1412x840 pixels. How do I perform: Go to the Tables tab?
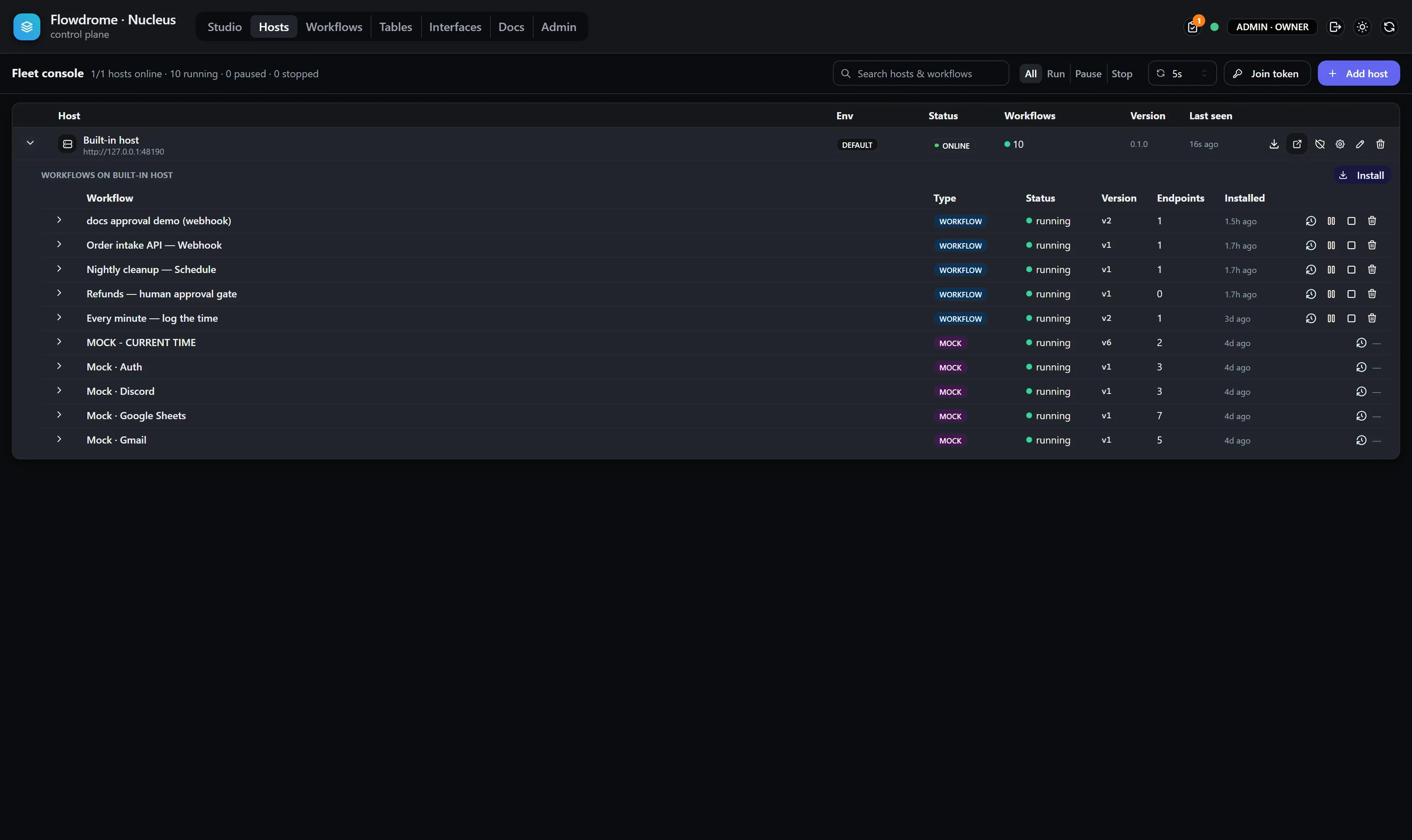[395, 27]
